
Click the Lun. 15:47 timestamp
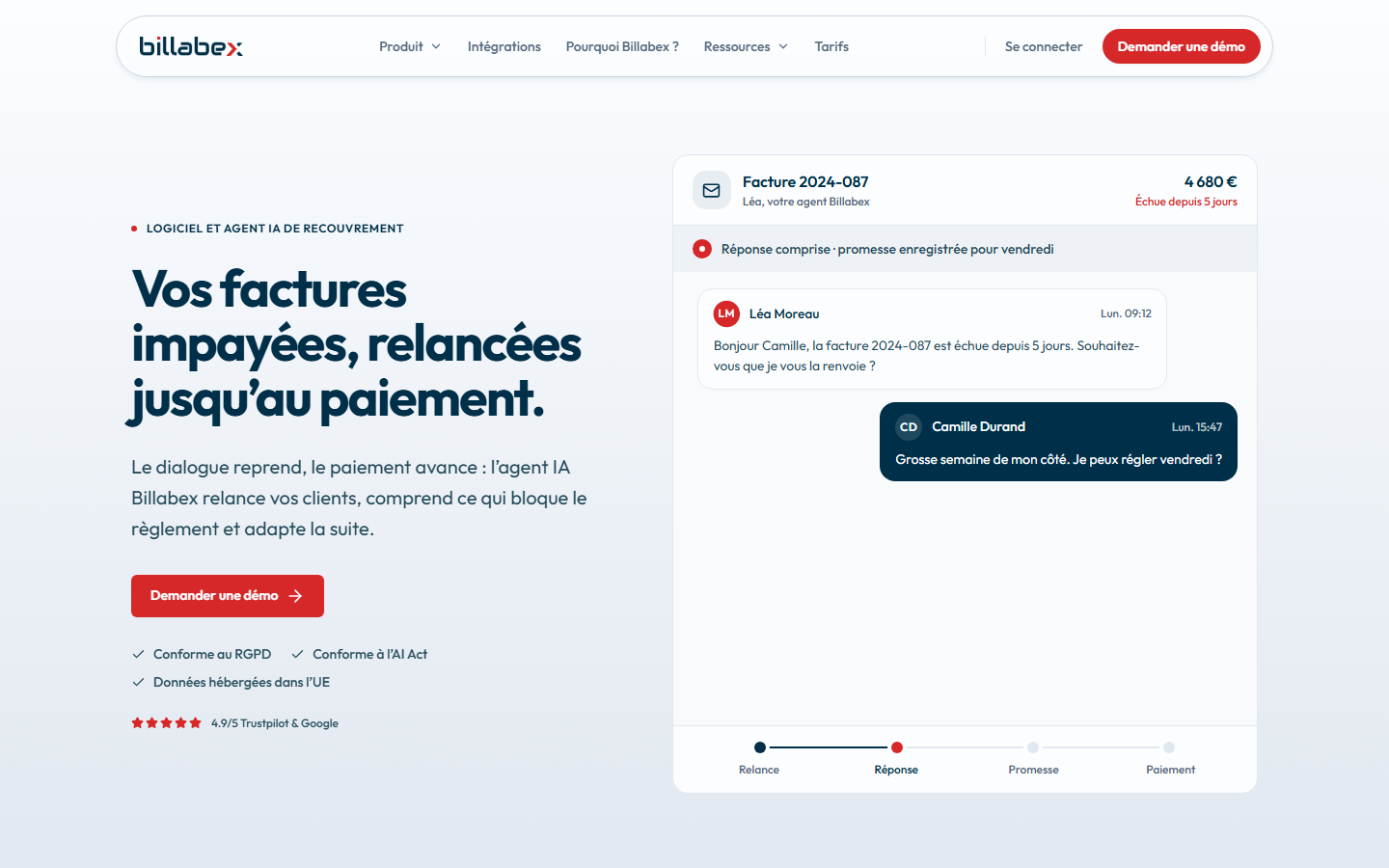(x=1197, y=427)
